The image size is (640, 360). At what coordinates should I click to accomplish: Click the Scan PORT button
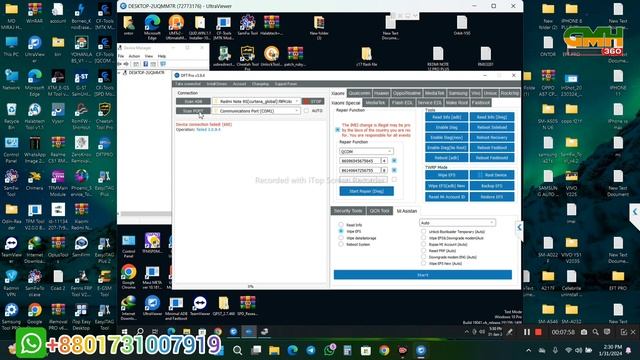(193, 111)
